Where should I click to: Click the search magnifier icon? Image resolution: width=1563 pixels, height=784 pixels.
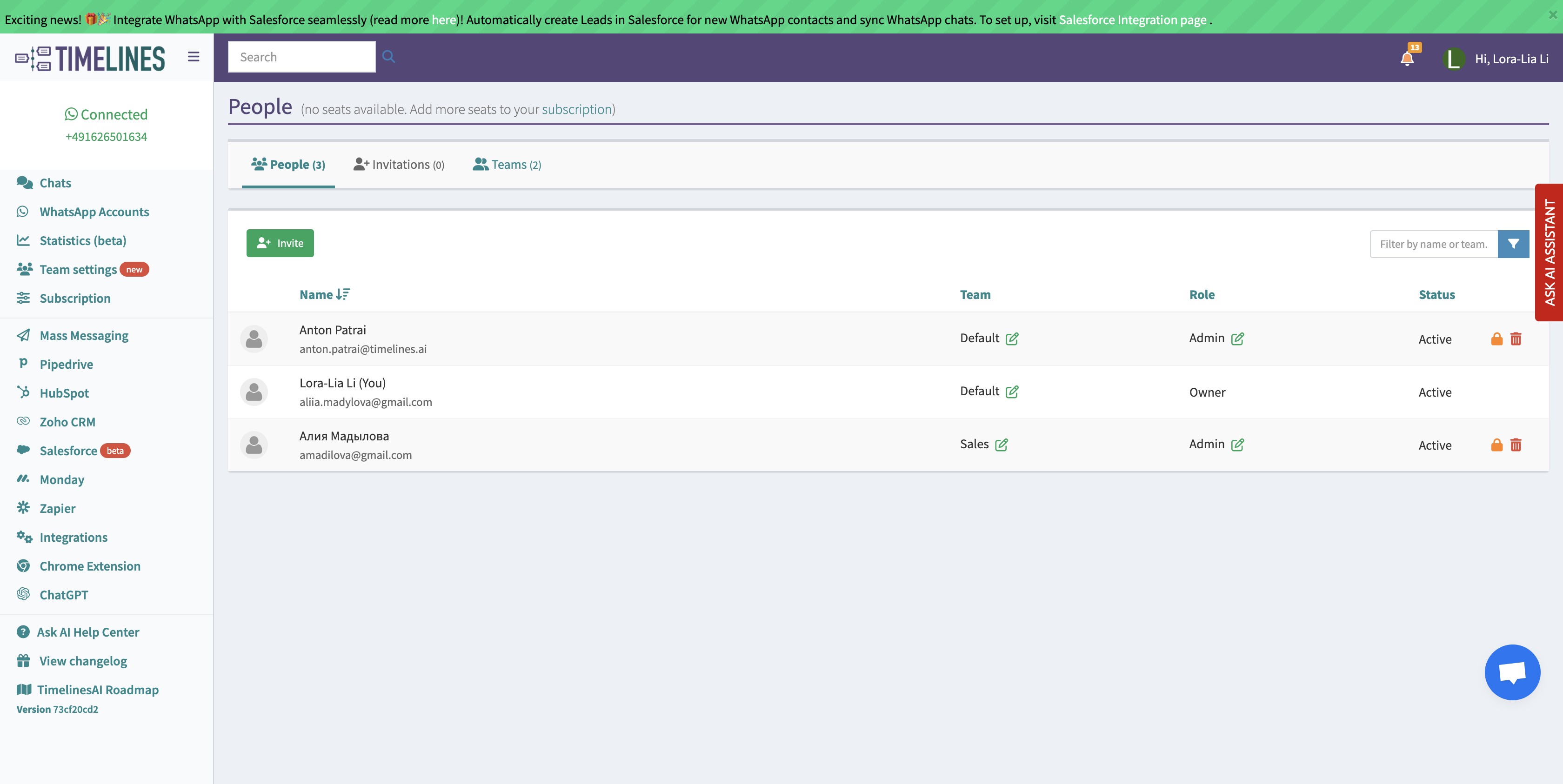pyautogui.click(x=388, y=57)
